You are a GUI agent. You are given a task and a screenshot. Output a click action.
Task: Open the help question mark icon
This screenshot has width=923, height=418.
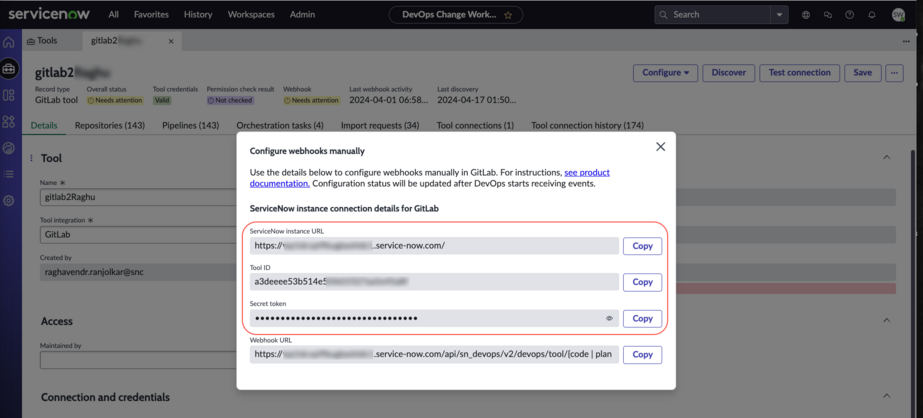point(849,15)
